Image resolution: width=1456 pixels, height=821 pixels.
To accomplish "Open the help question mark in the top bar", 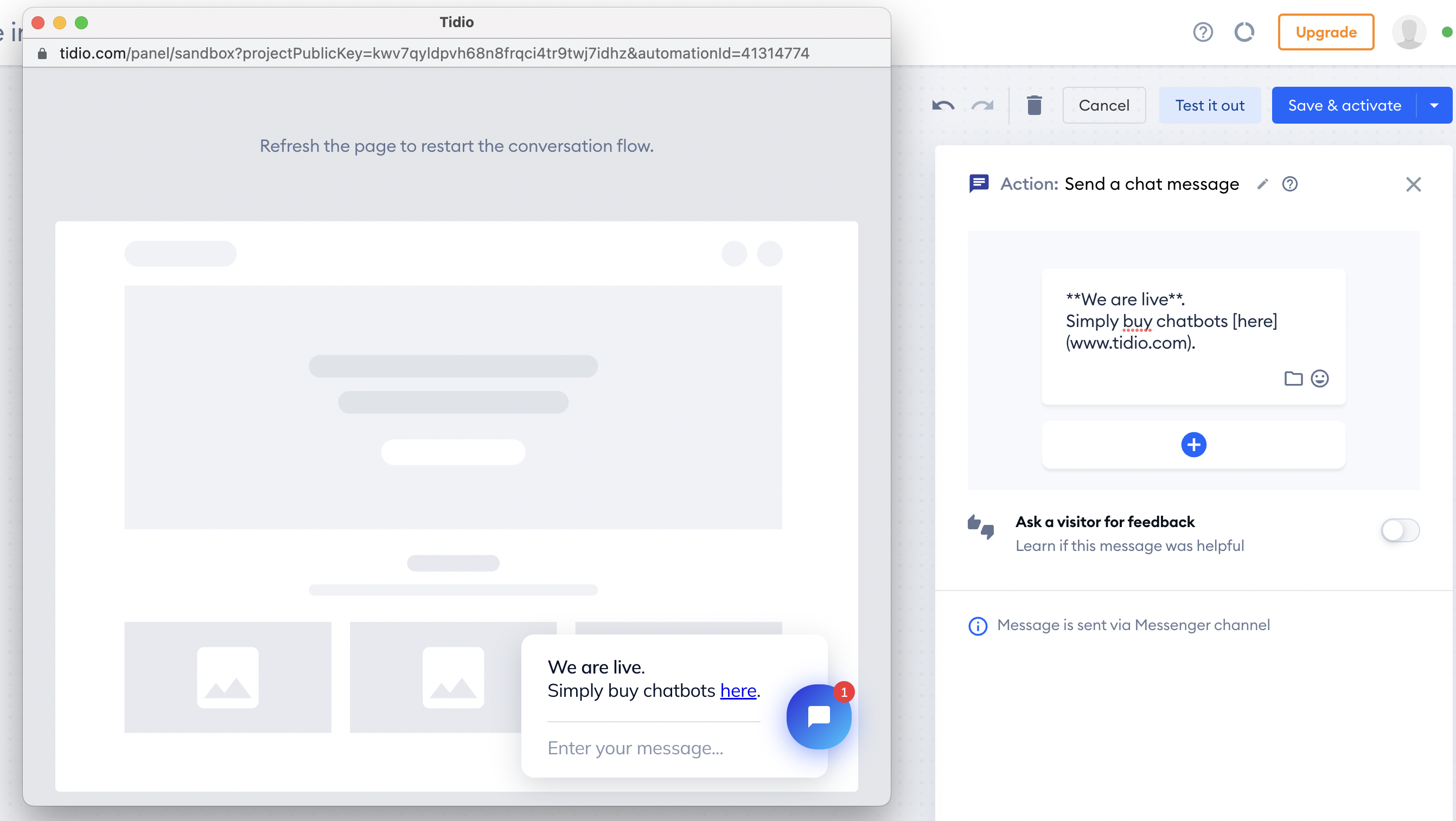I will click(1203, 32).
